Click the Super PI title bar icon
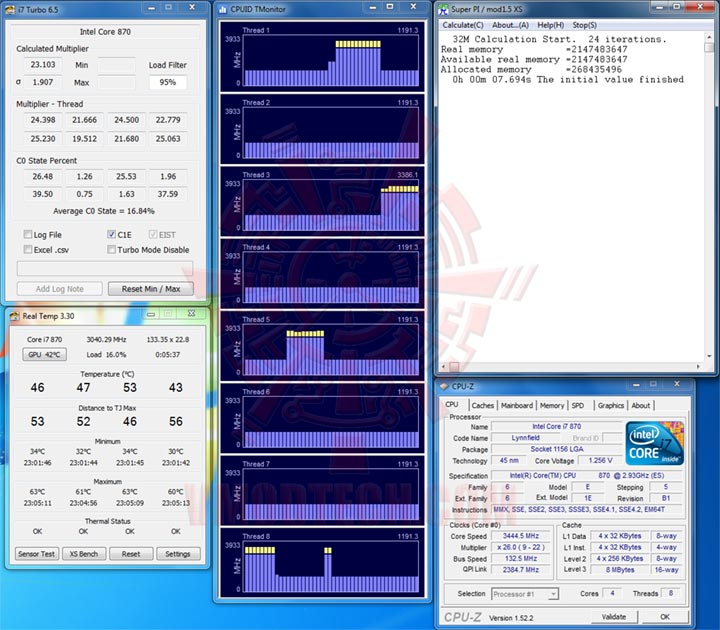This screenshot has height=630, width=720. click(x=443, y=9)
